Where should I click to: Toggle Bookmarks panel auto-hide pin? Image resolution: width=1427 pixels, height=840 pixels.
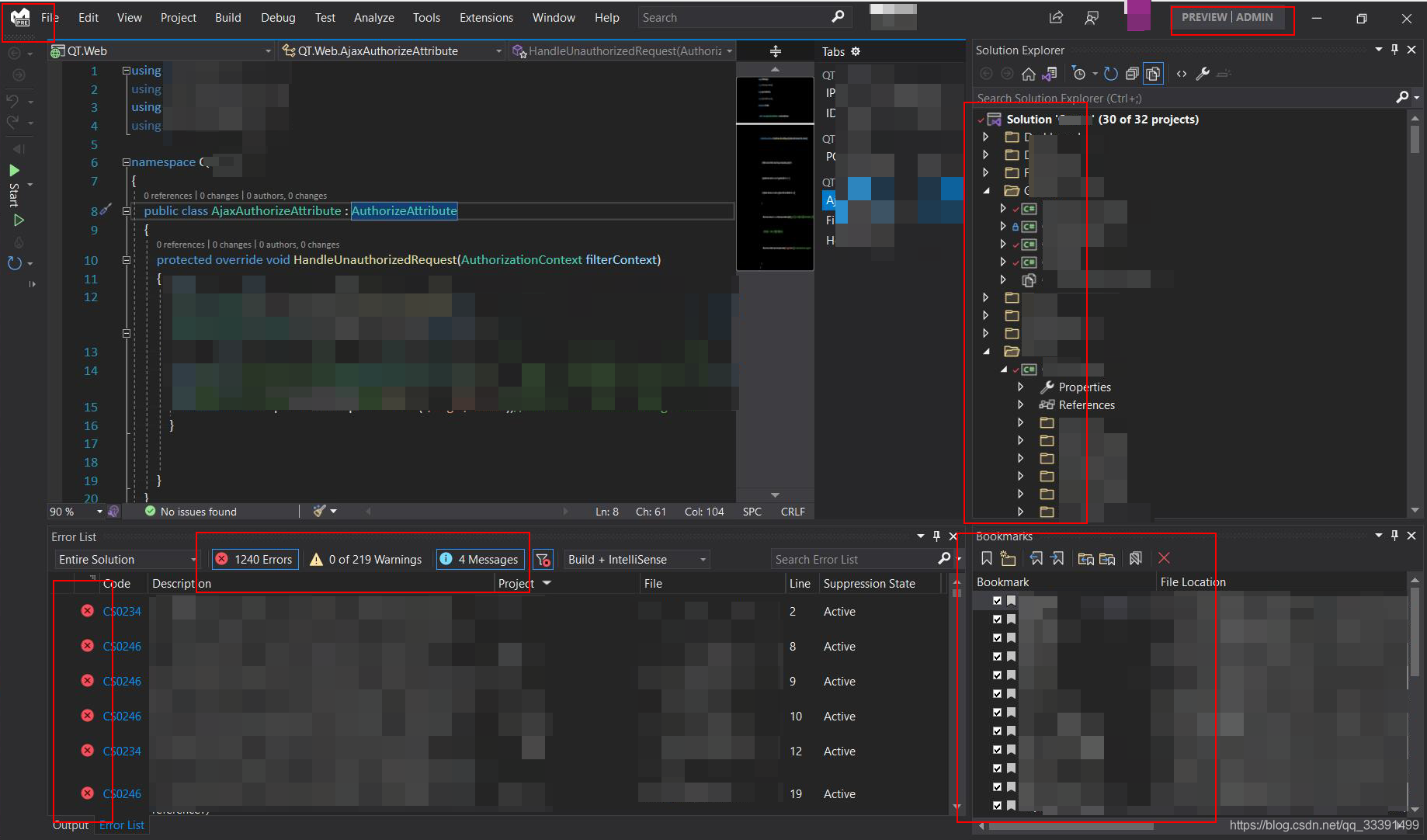tap(1394, 536)
